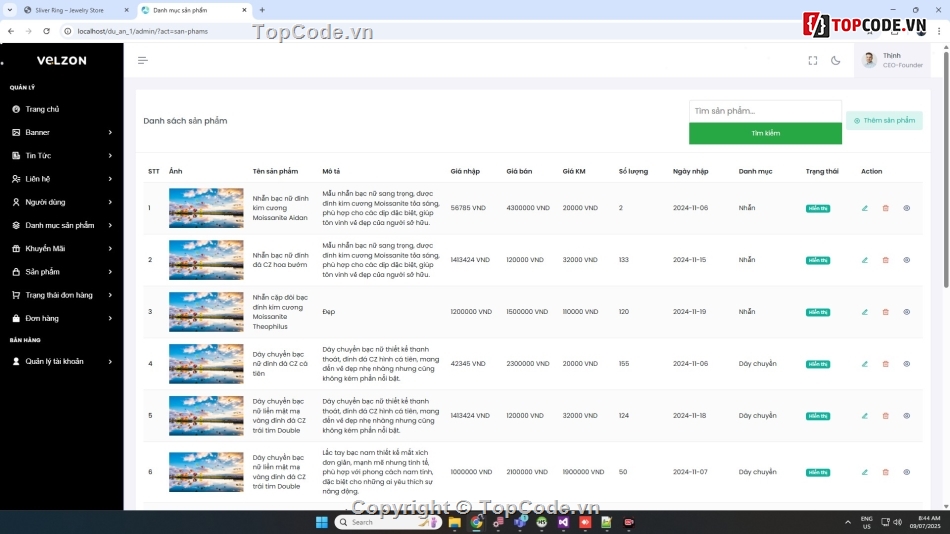Expand Trạng thái đơn hàng chevron
Viewport: 950px width, 534px height.
pyautogui.click(x=110, y=295)
